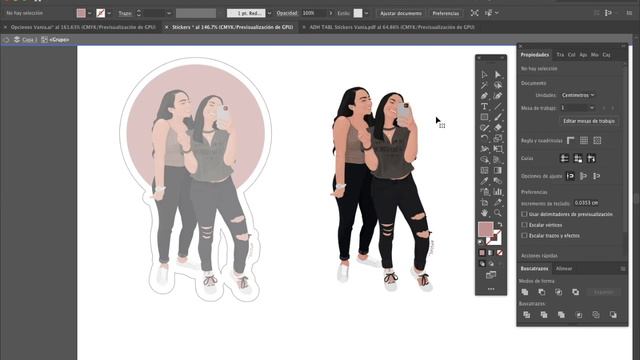
Task: Choose the Gradient tool
Action: [498, 170]
